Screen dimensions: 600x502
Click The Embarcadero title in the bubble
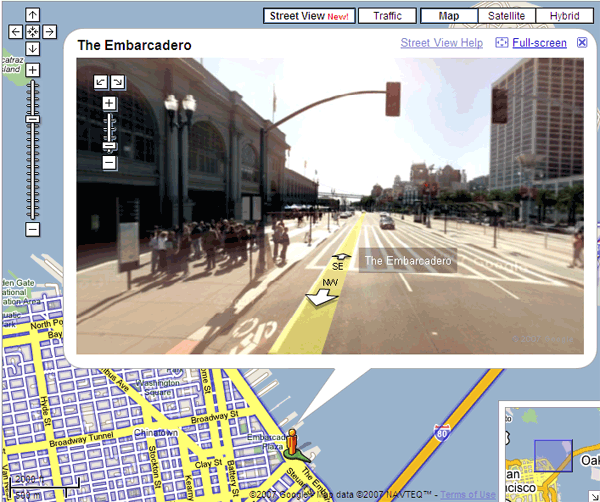(x=134, y=45)
